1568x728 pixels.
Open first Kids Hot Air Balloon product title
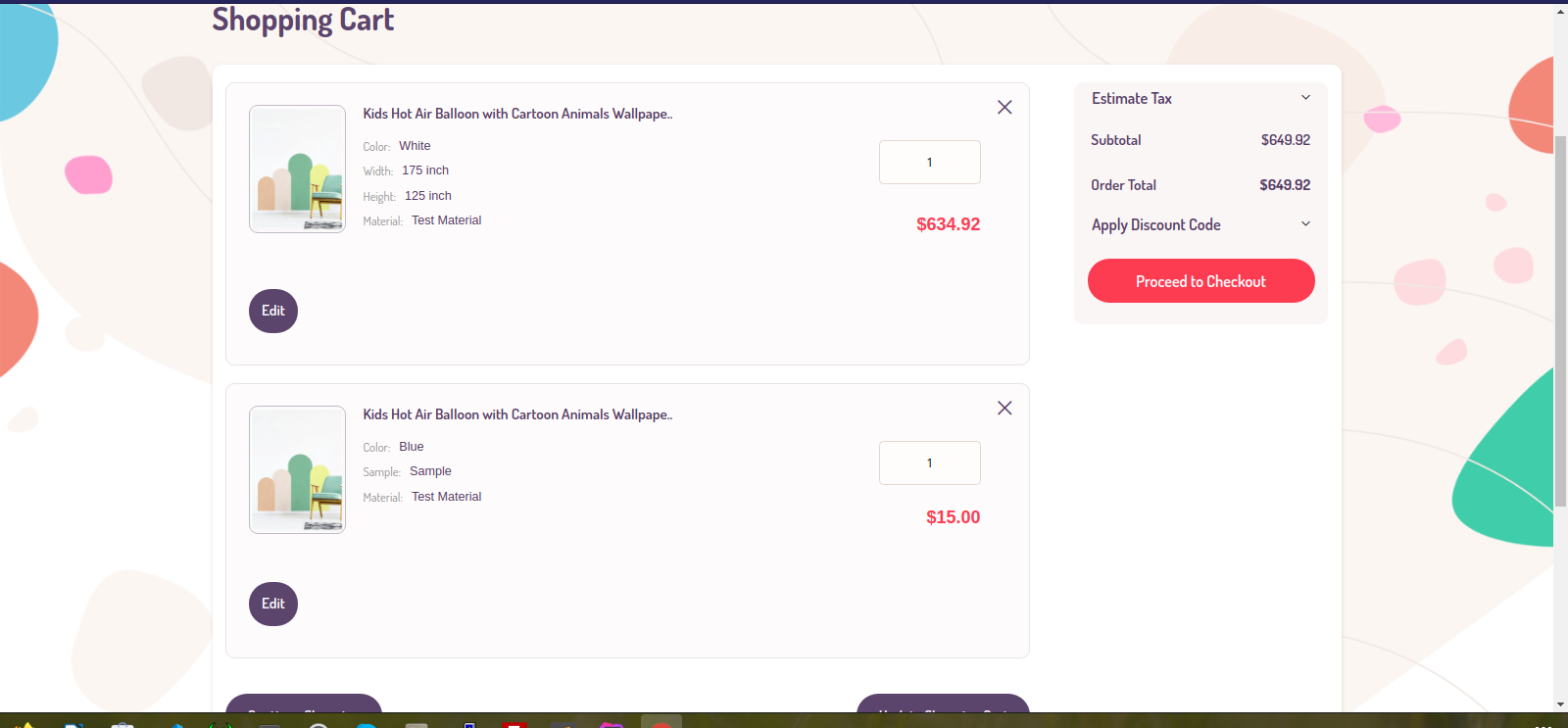(x=517, y=114)
